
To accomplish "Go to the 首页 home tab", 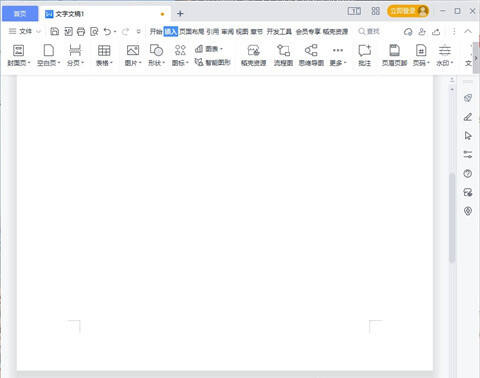I will tap(20, 14).
